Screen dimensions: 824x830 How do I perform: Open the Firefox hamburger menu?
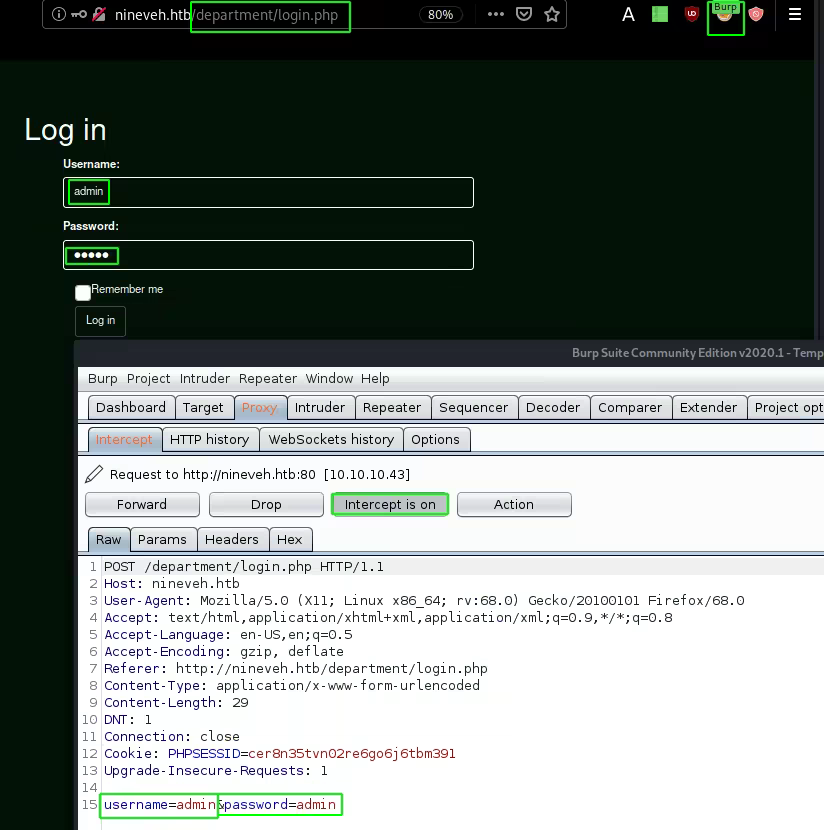tap(795, 15)
